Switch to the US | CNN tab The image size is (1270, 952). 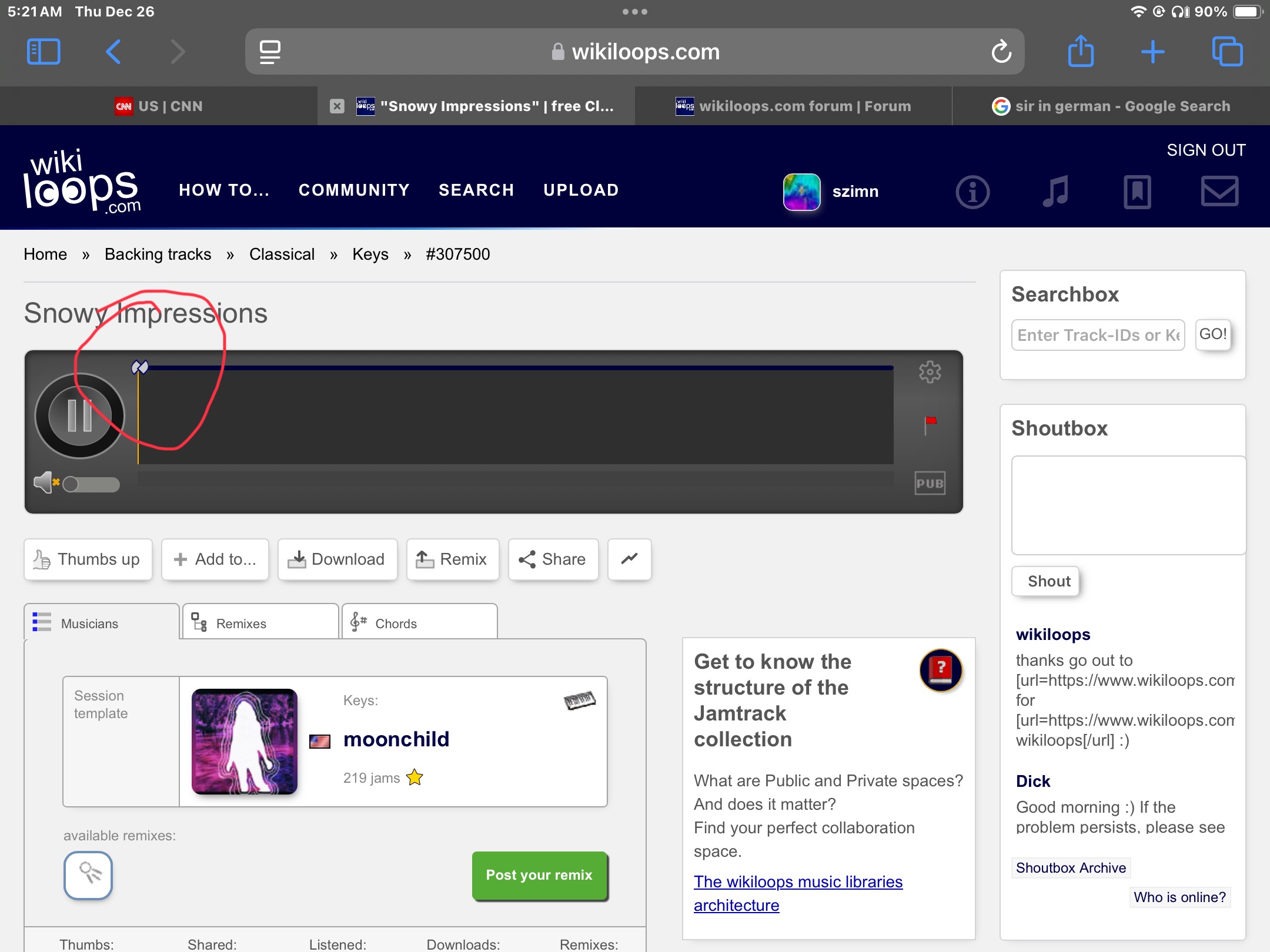159,106
